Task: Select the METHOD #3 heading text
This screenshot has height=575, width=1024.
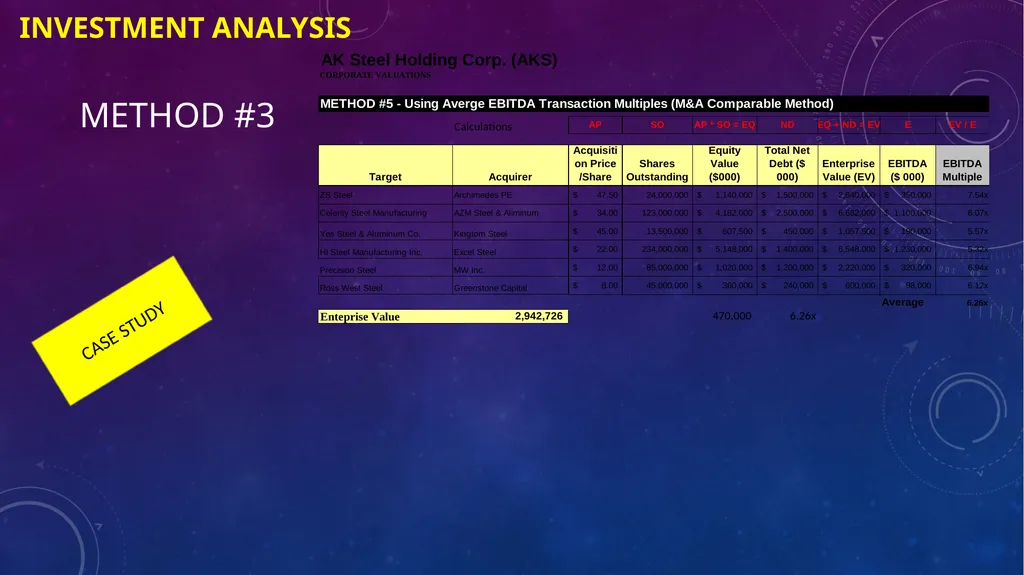Action: (177, 116)
